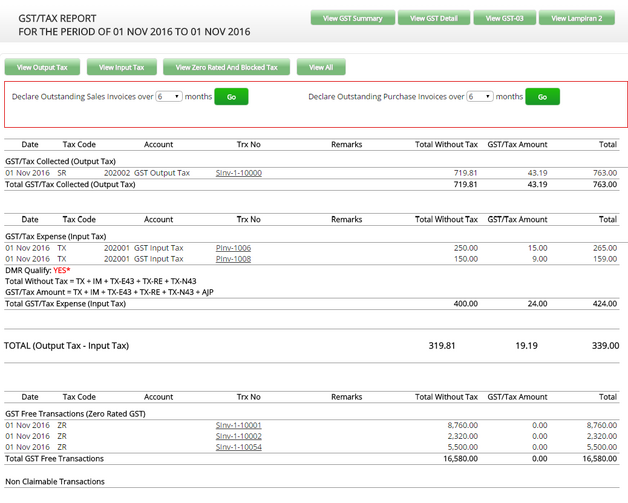
Task: Open transaction link SInv-1-10001
Action: pos(239,425)
